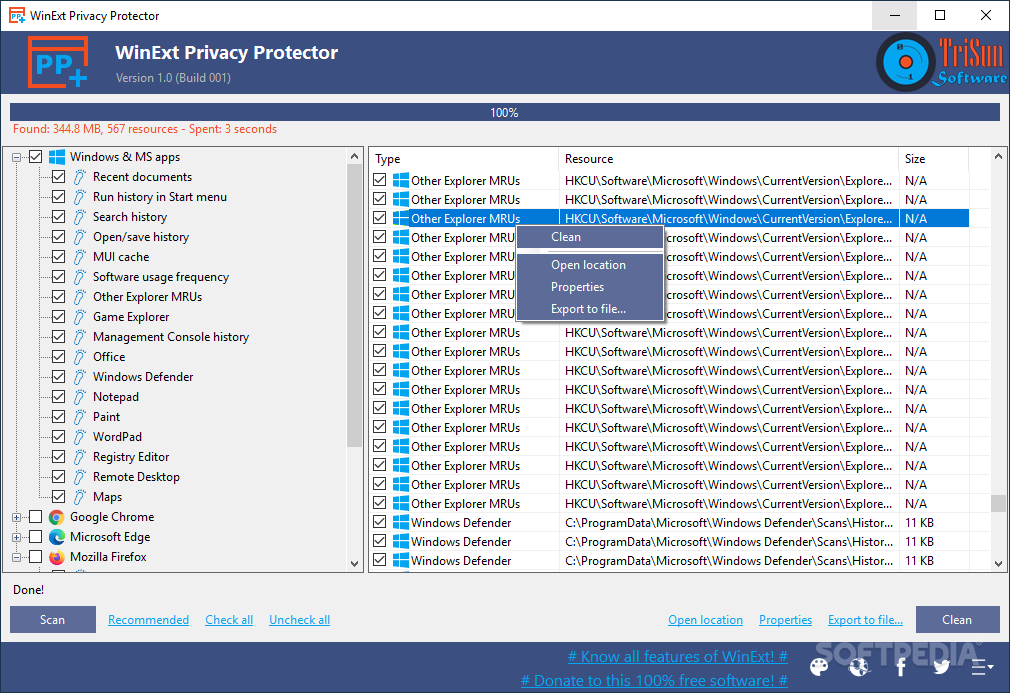Click the title bar app icon

point(17,15)
